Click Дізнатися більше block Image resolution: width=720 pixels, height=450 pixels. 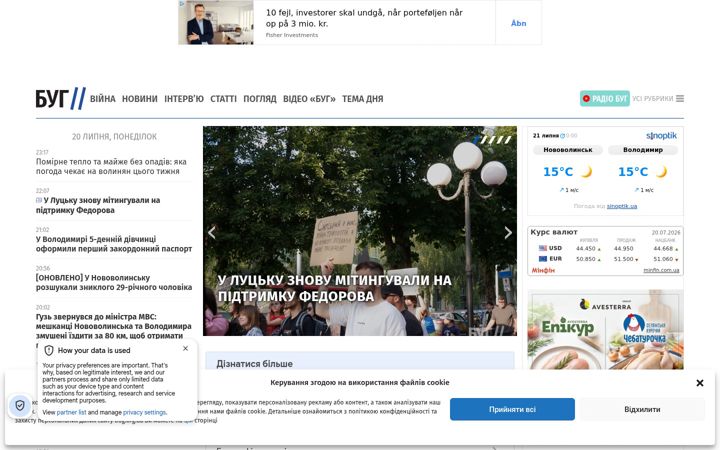click(360, 362)
